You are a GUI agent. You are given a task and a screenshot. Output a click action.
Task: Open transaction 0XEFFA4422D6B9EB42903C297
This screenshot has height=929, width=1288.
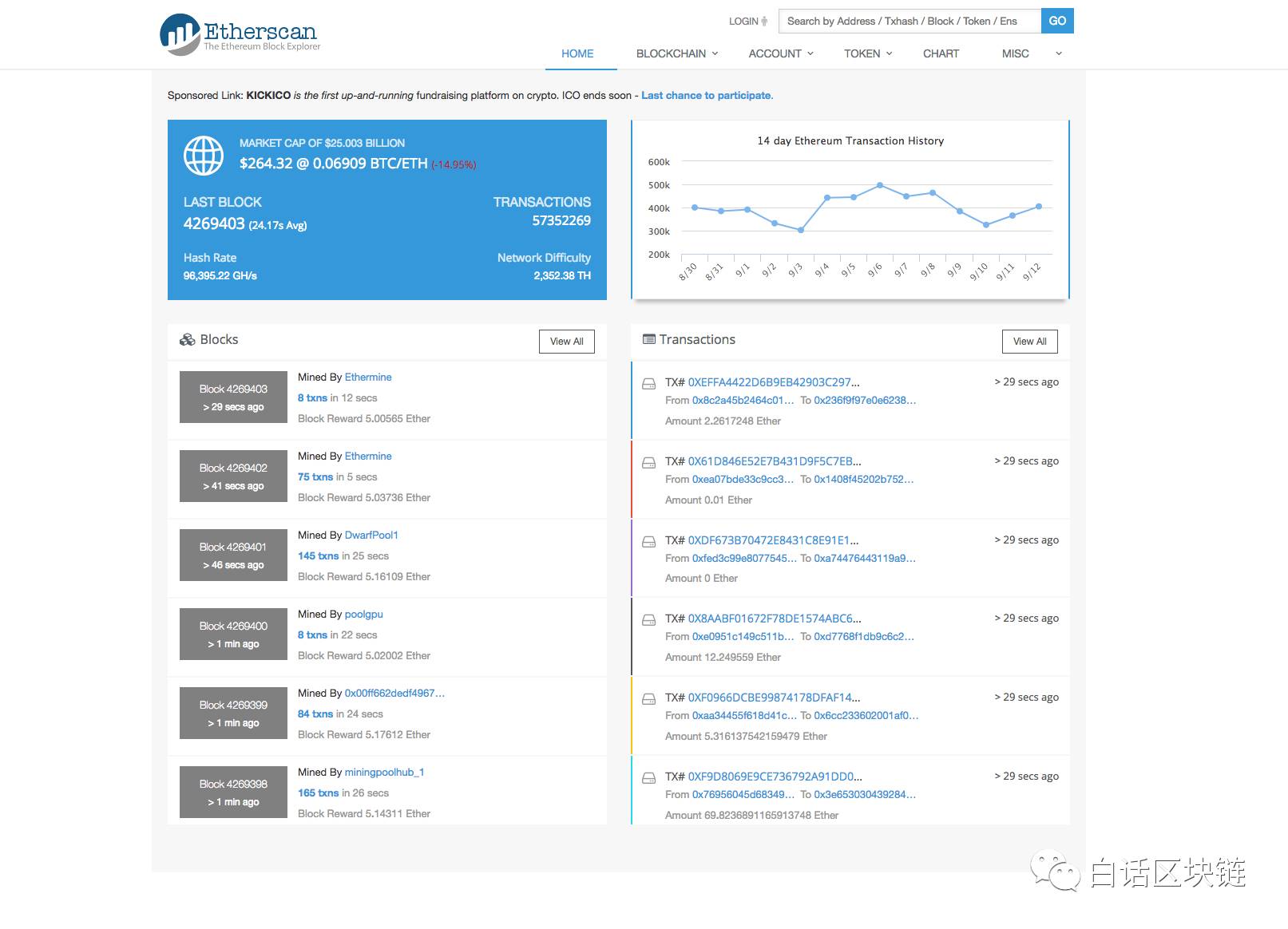pos(774,382)
